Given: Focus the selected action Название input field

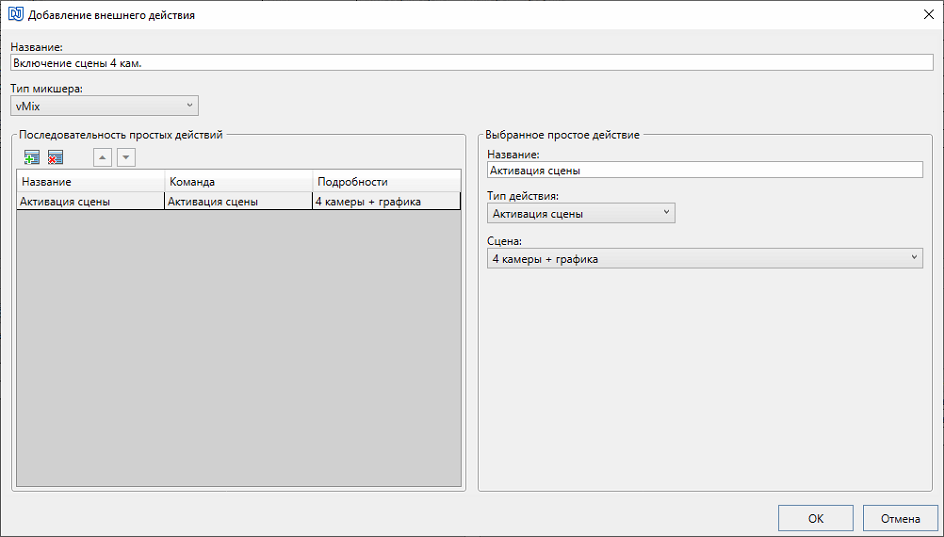Looking at the screenshot, I should tap(705, 170).
